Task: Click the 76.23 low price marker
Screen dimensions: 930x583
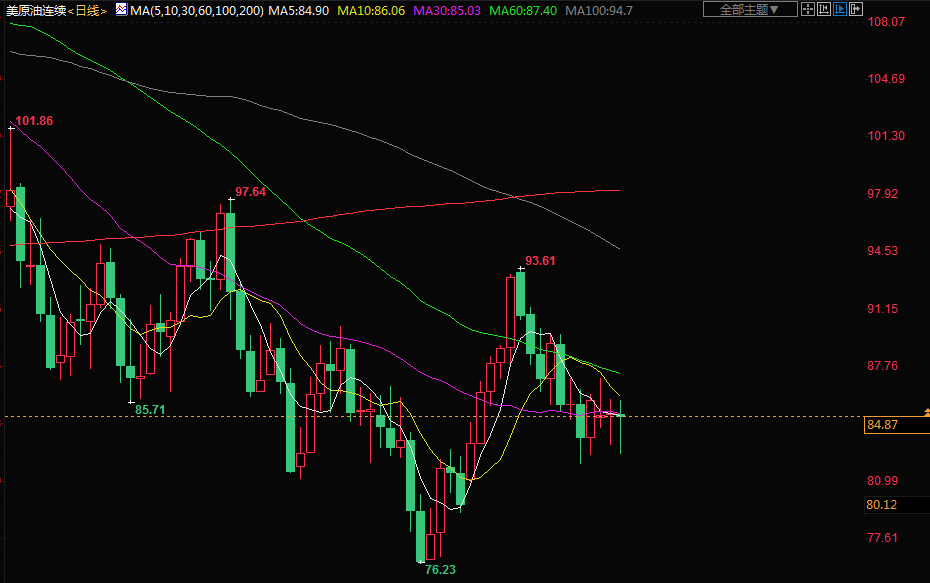Action: [x=440, y=570]
